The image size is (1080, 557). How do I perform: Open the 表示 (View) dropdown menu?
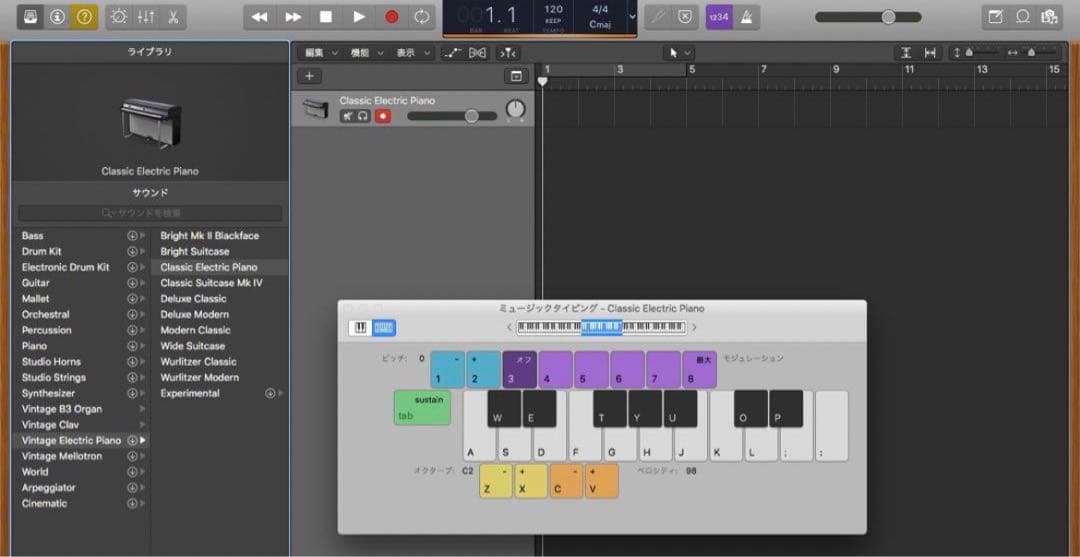pos(411,53)
